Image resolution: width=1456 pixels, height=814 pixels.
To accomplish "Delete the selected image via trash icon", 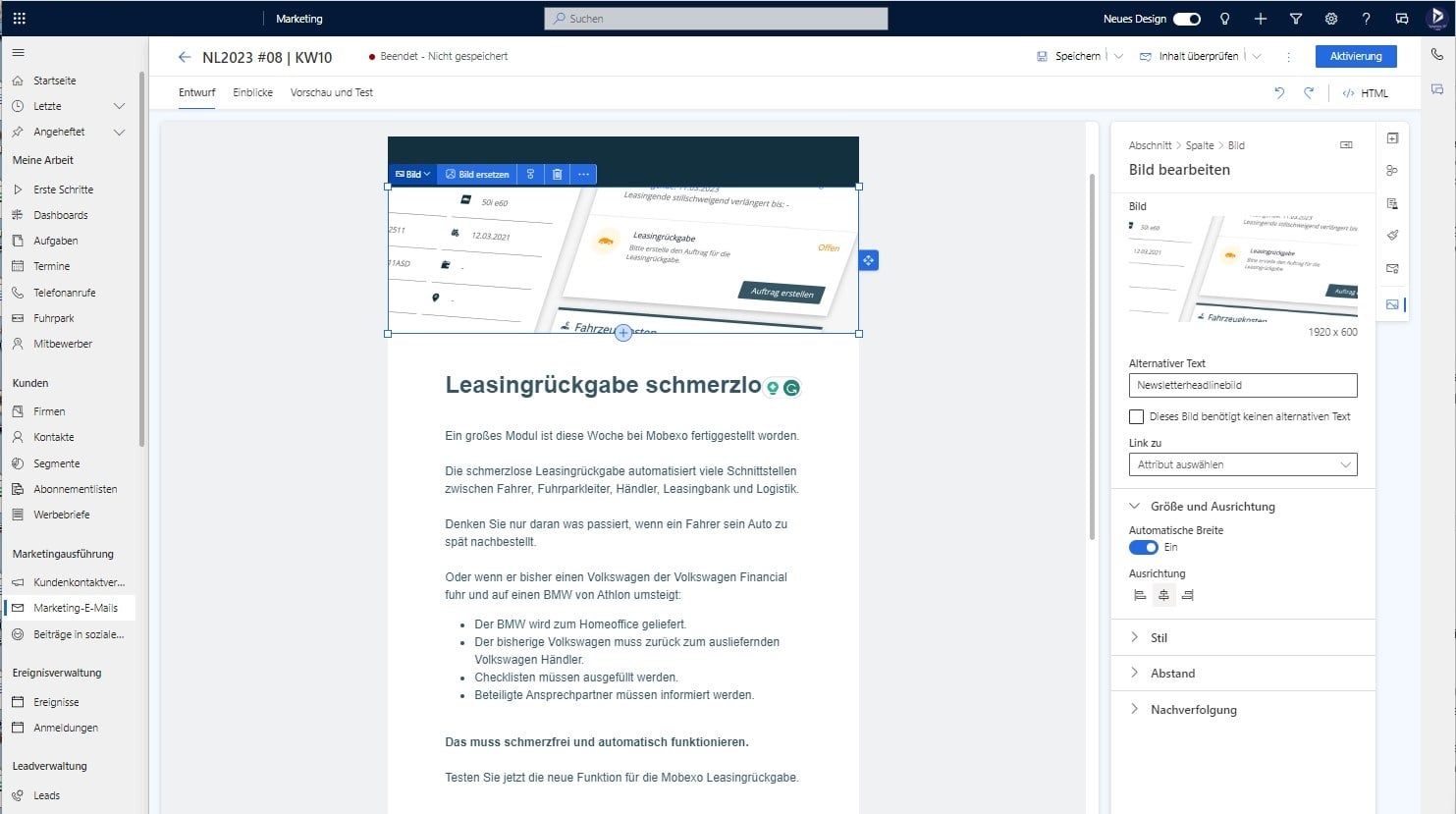I will [x=557, y=174].
